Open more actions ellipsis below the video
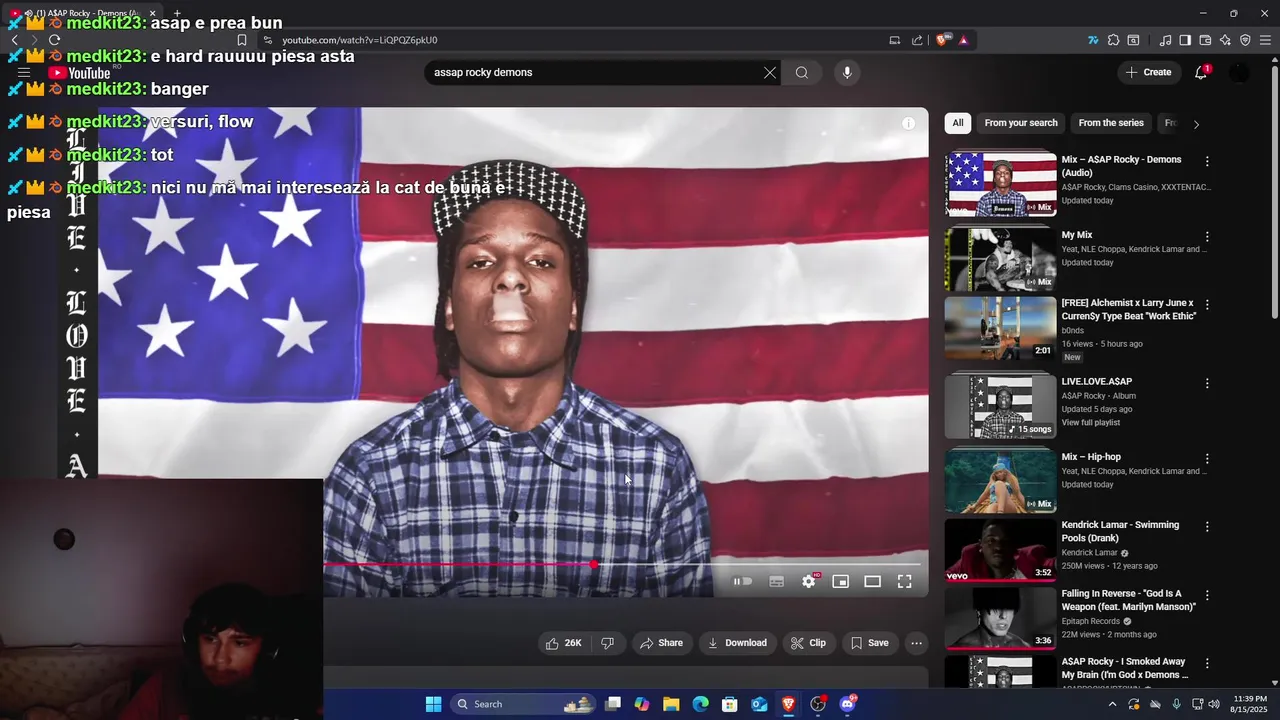The width and height of the screenshot is (1280, 720). click(916, 643)
